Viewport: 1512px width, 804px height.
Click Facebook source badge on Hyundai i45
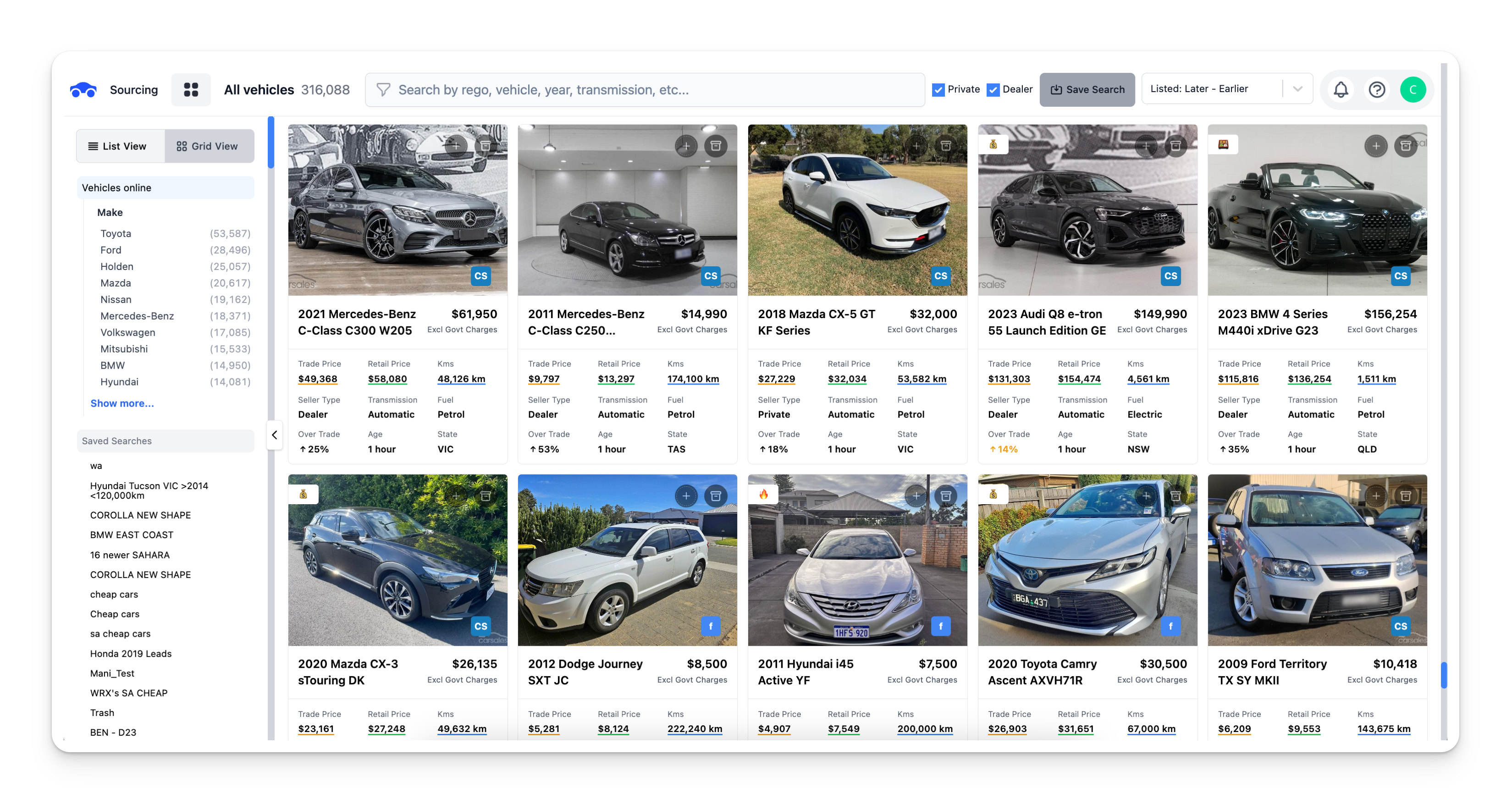[940, 626]
